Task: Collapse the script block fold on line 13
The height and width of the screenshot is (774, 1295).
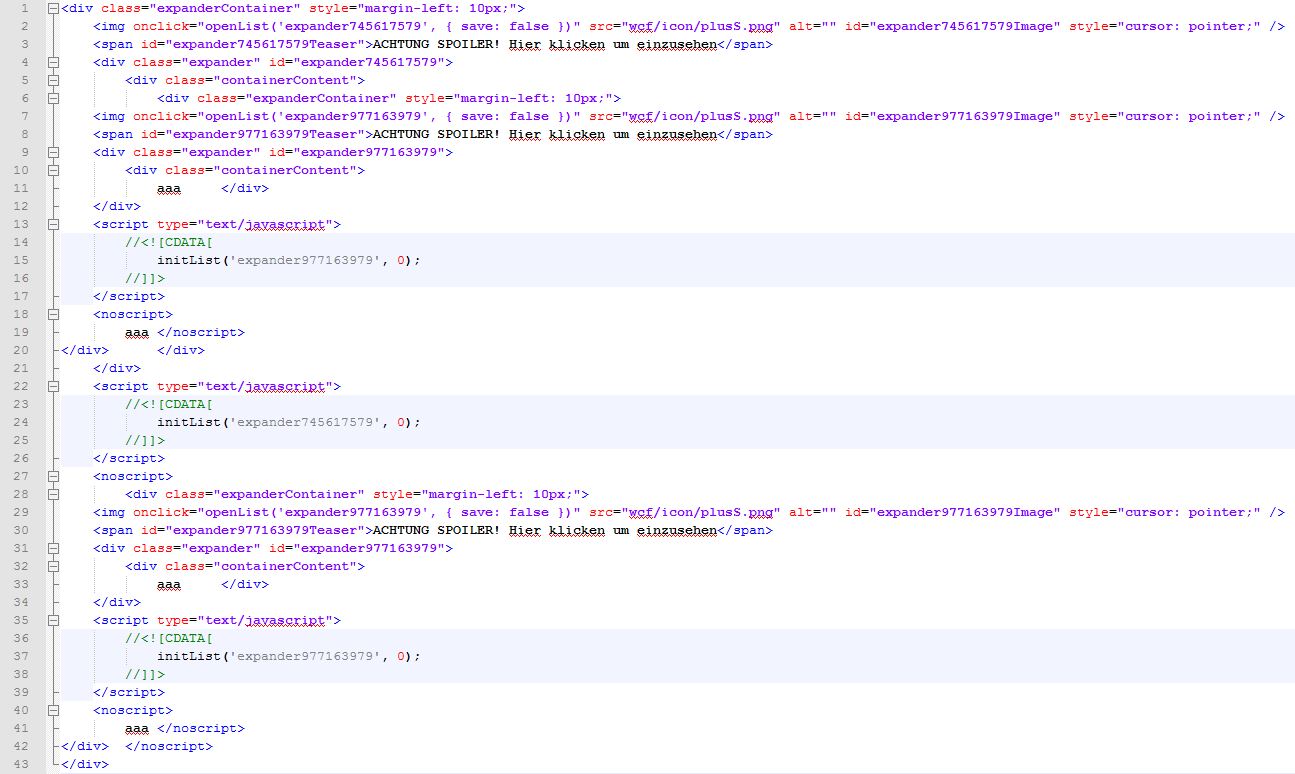Action: 52,224
